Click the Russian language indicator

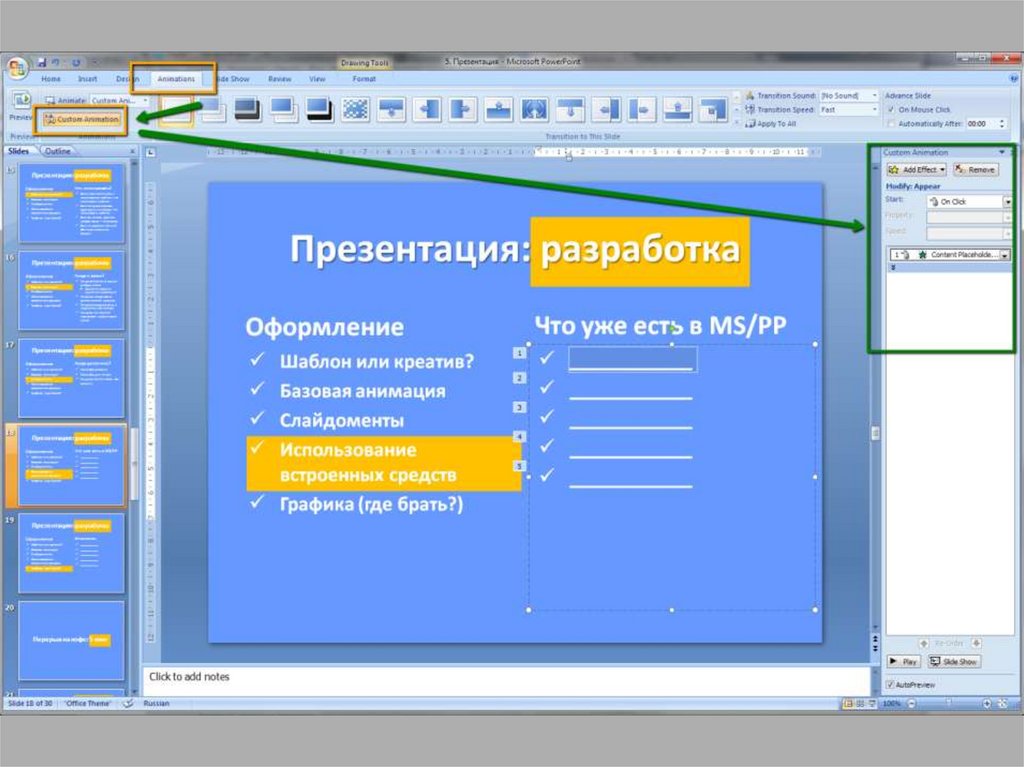point(157,704)
